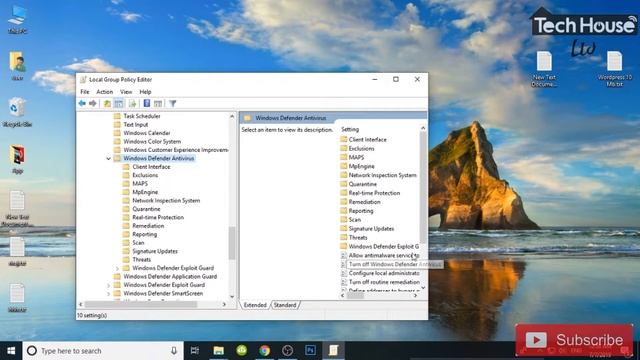Select Real-time Protection in the console tree
The width and height of the screenshot is (640, 360).
coord(158,217)
